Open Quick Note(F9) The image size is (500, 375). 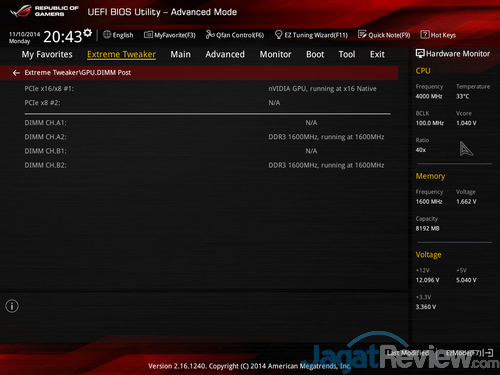[384, 35]
